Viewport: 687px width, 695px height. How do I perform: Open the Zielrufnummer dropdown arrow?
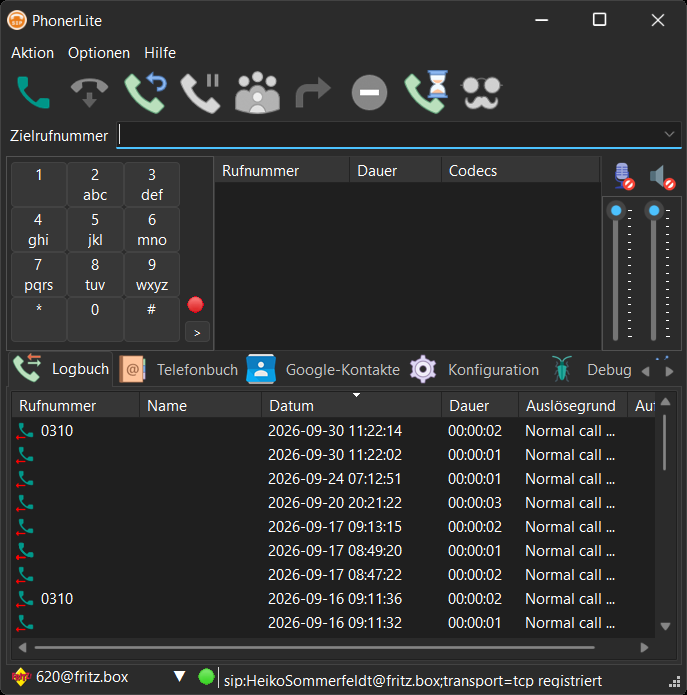click(x=669, y=134)
